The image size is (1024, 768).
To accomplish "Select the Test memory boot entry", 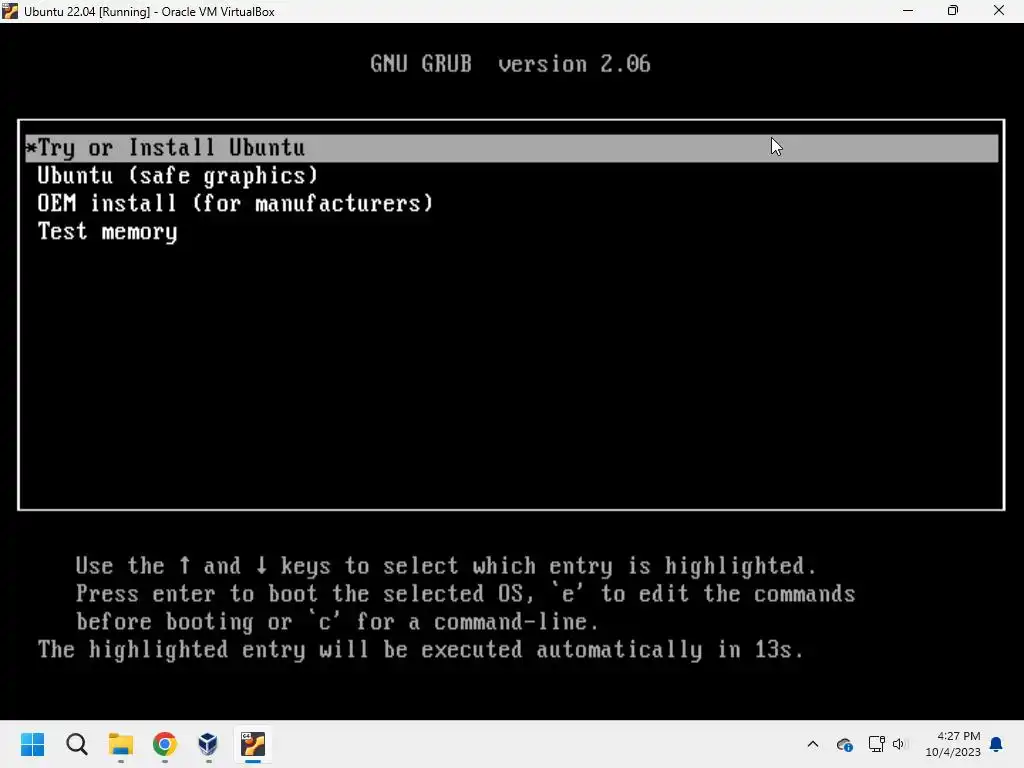I will 107,232.
